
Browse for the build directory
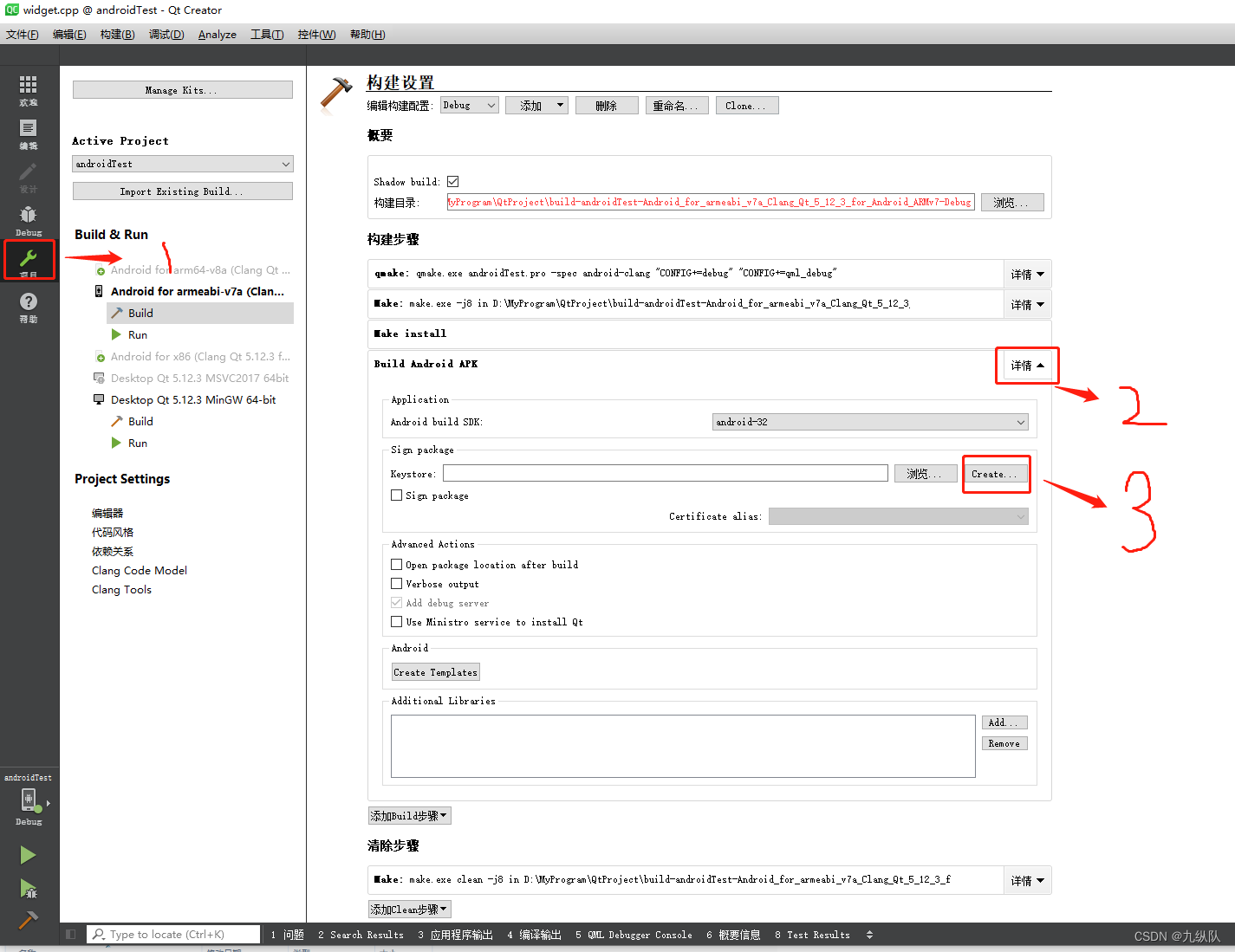click(x=1012, y=203)
